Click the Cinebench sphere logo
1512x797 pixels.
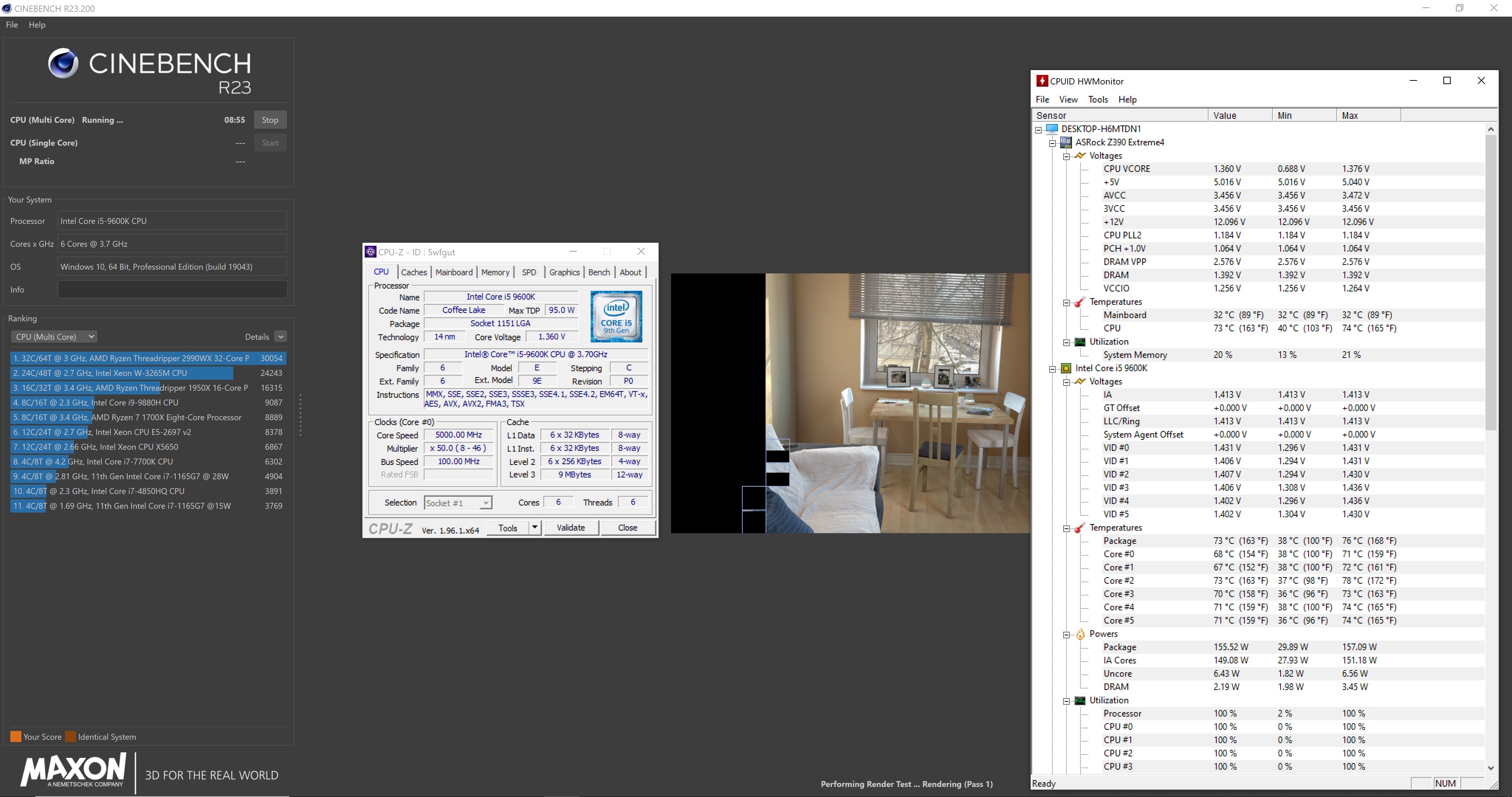pyautogui.click(x=63, y=63)
